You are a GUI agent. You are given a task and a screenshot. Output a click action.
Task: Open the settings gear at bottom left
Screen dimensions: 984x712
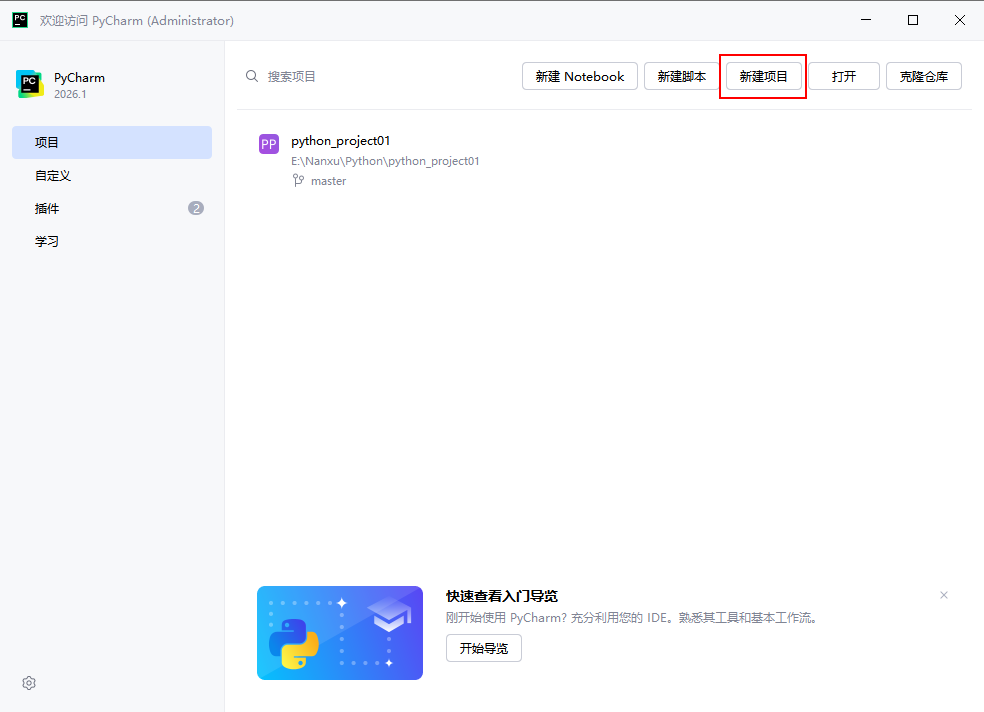click(29, 683)
